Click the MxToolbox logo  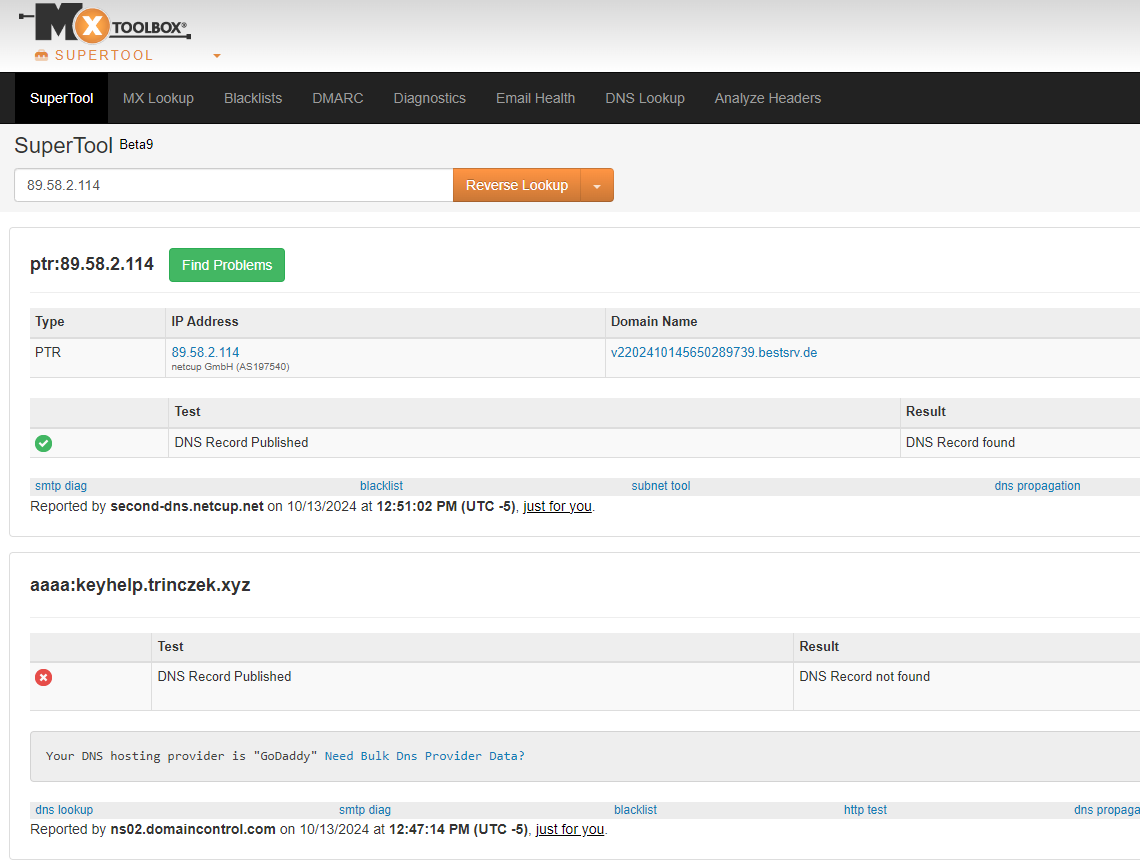pos(105,24)
